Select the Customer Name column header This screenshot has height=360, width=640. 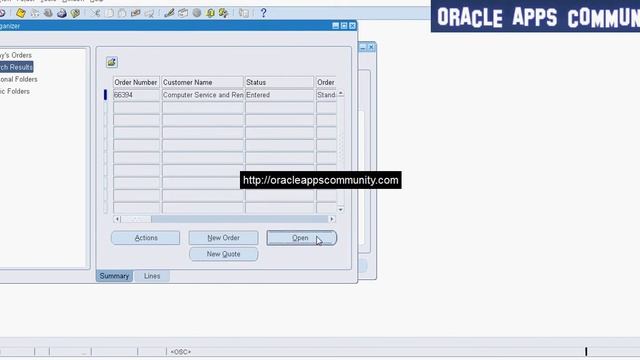(x=202, y=82)
